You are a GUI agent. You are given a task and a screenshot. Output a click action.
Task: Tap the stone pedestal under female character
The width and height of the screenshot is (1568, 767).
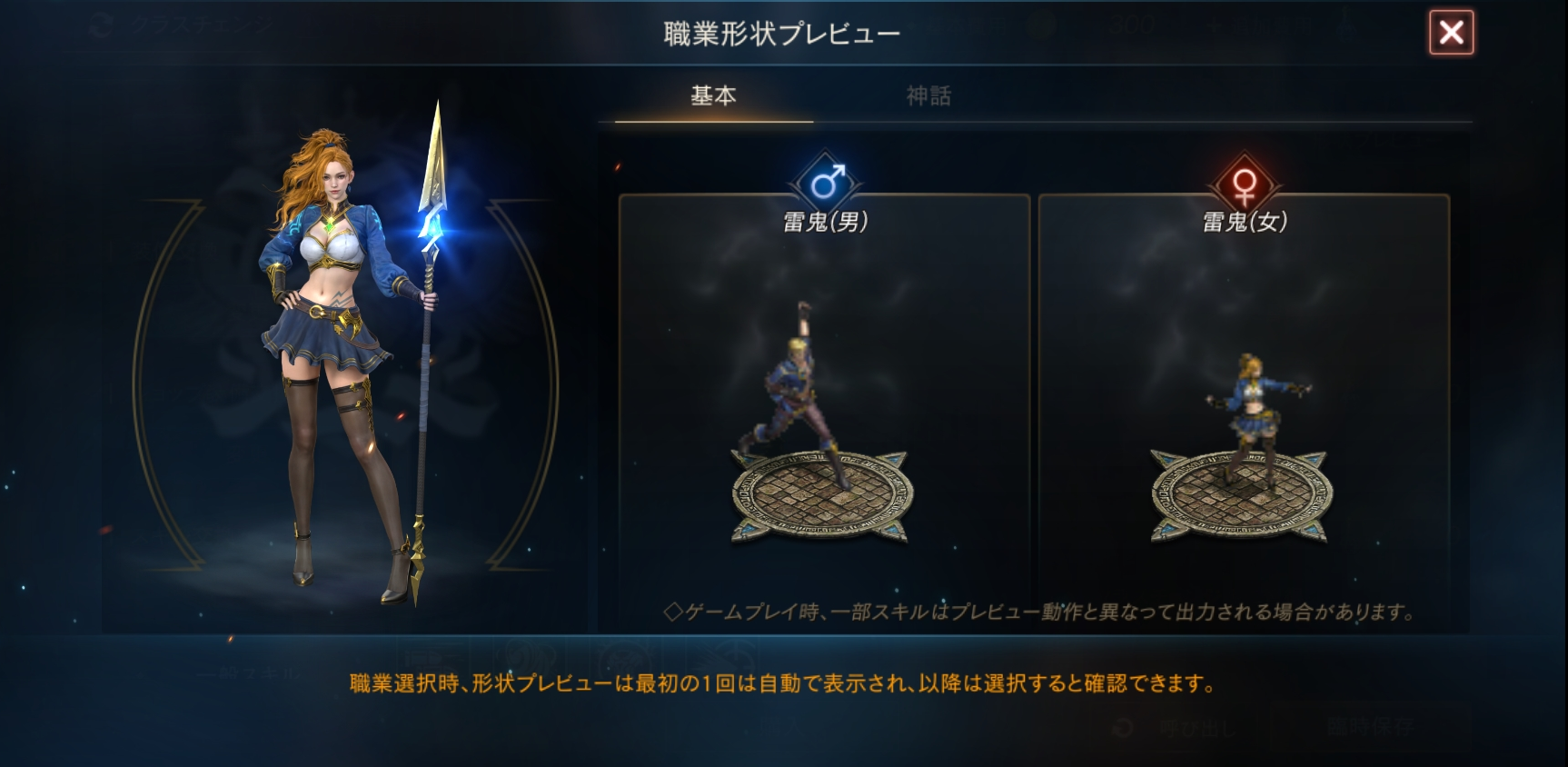tap(1242, 496)
